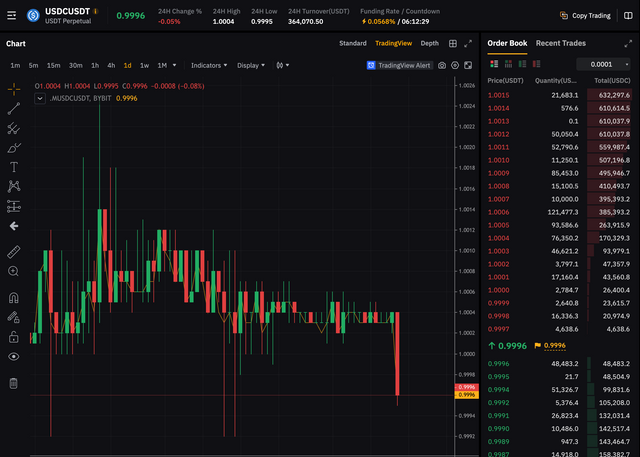The width and height of the screenshot is (640, 457).
Task: Open the Recent Trades tab
Action: (560, 43)
